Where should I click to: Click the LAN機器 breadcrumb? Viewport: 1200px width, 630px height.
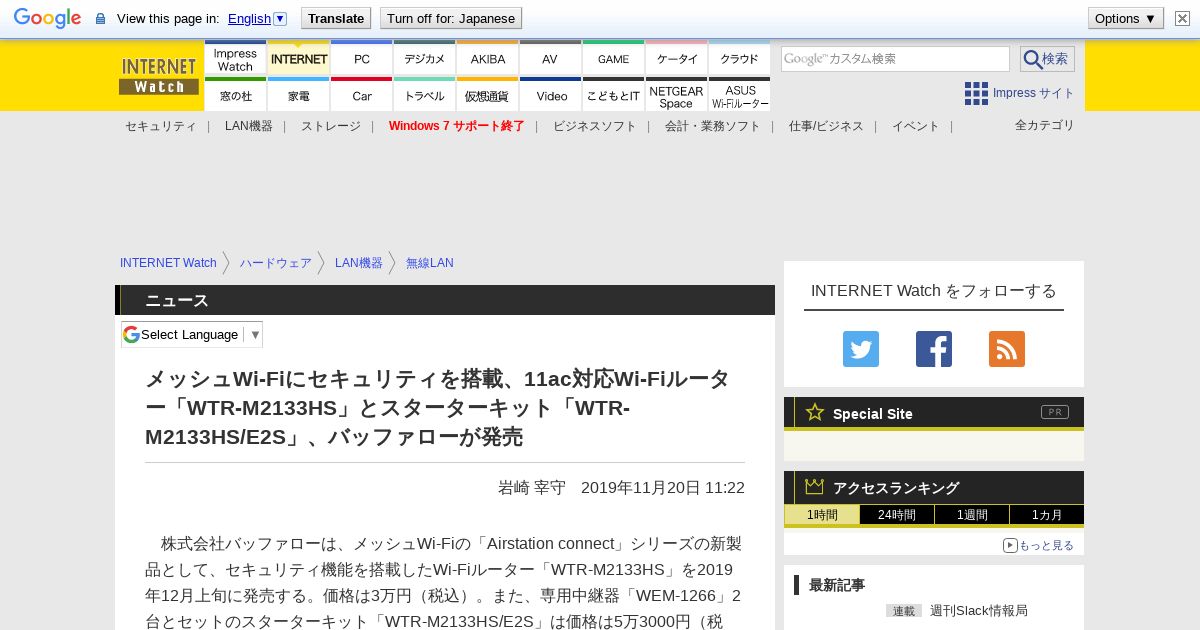pyautogui.click(x=359, y=263)
